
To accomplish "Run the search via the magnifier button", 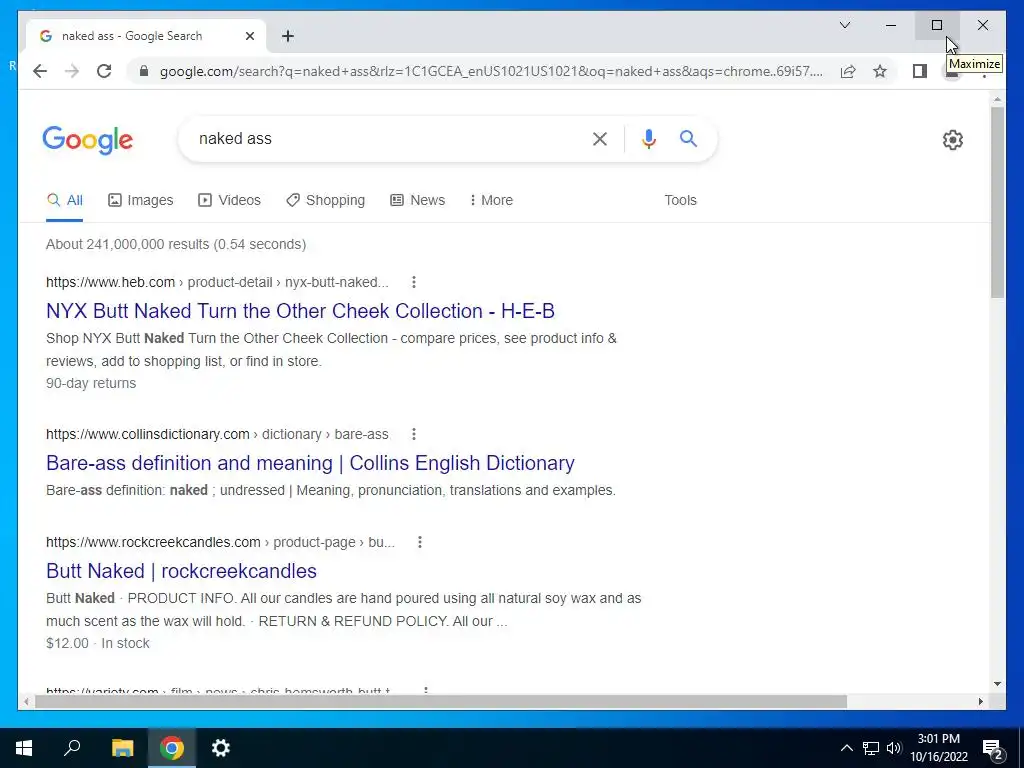I will 688,138.
